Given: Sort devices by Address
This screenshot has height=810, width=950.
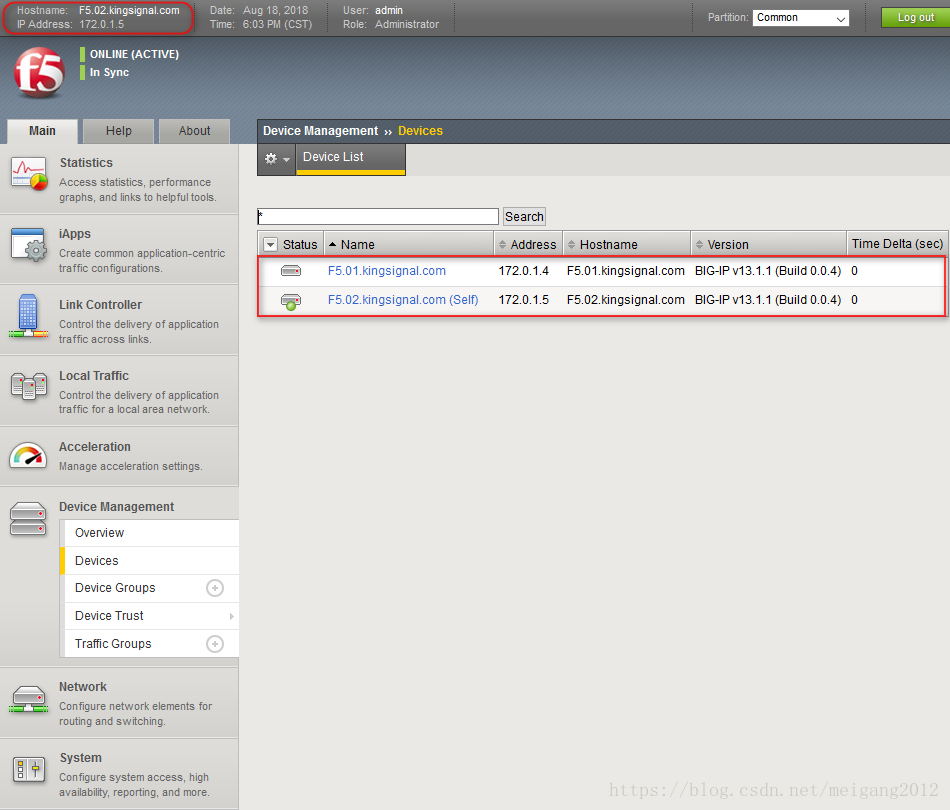Looking at the screenshot, I should (528, 245).
